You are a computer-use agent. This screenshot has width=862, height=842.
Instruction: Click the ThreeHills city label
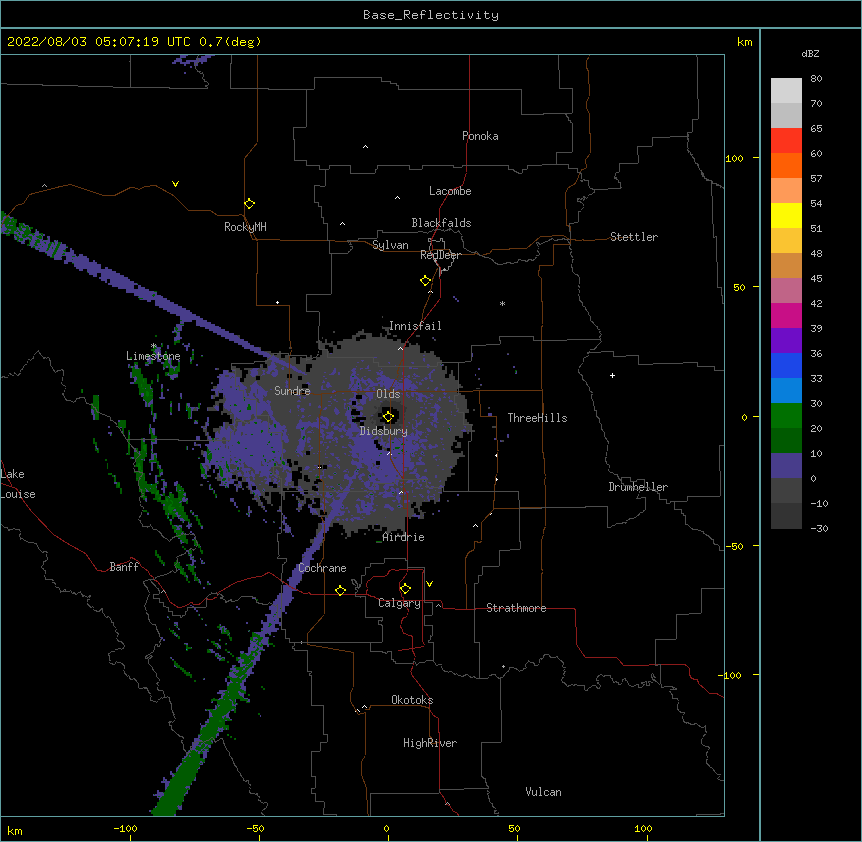click(537, 418)
